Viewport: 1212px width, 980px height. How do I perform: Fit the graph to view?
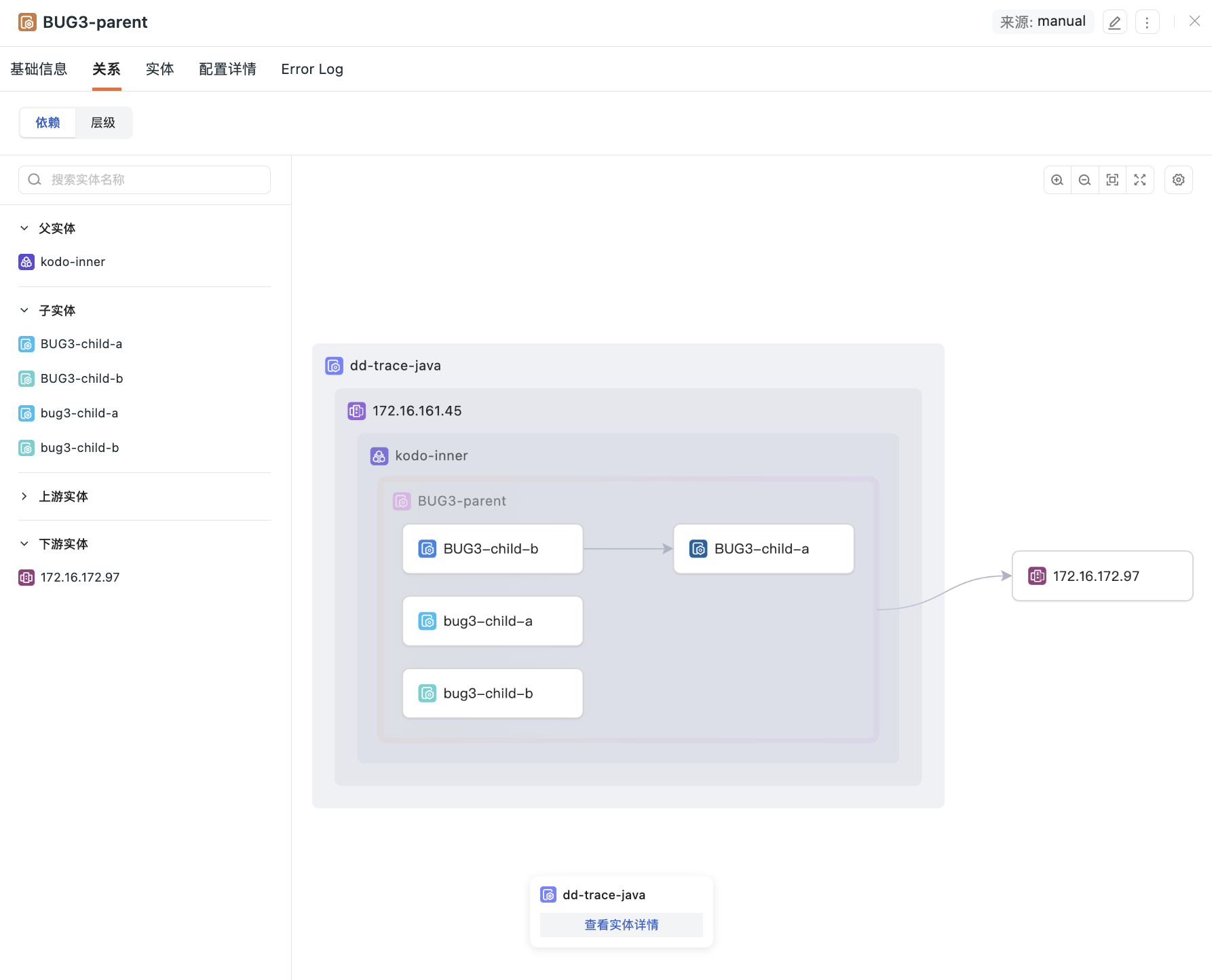pos(1112,180)
